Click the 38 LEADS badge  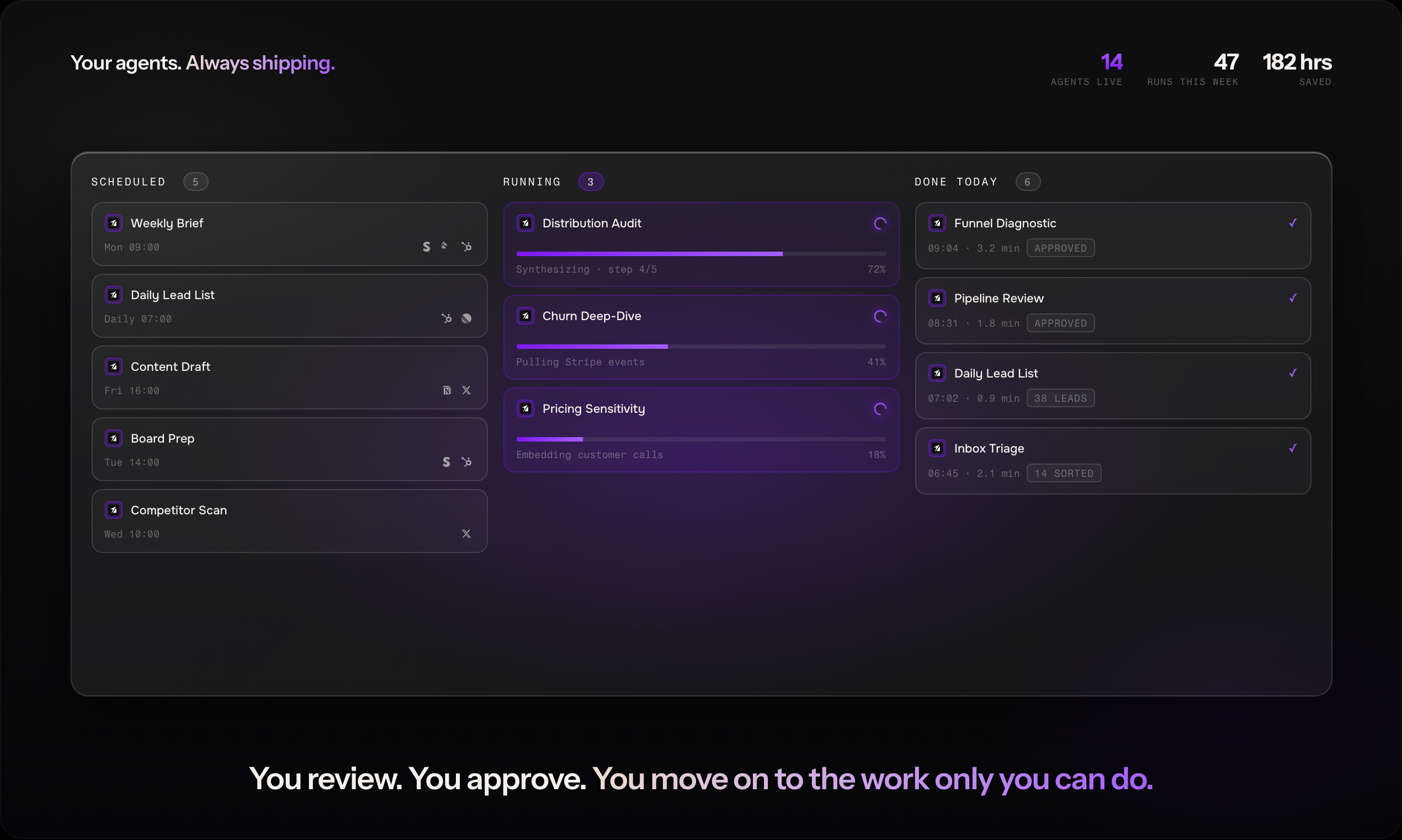click(x=1060, y=398)
